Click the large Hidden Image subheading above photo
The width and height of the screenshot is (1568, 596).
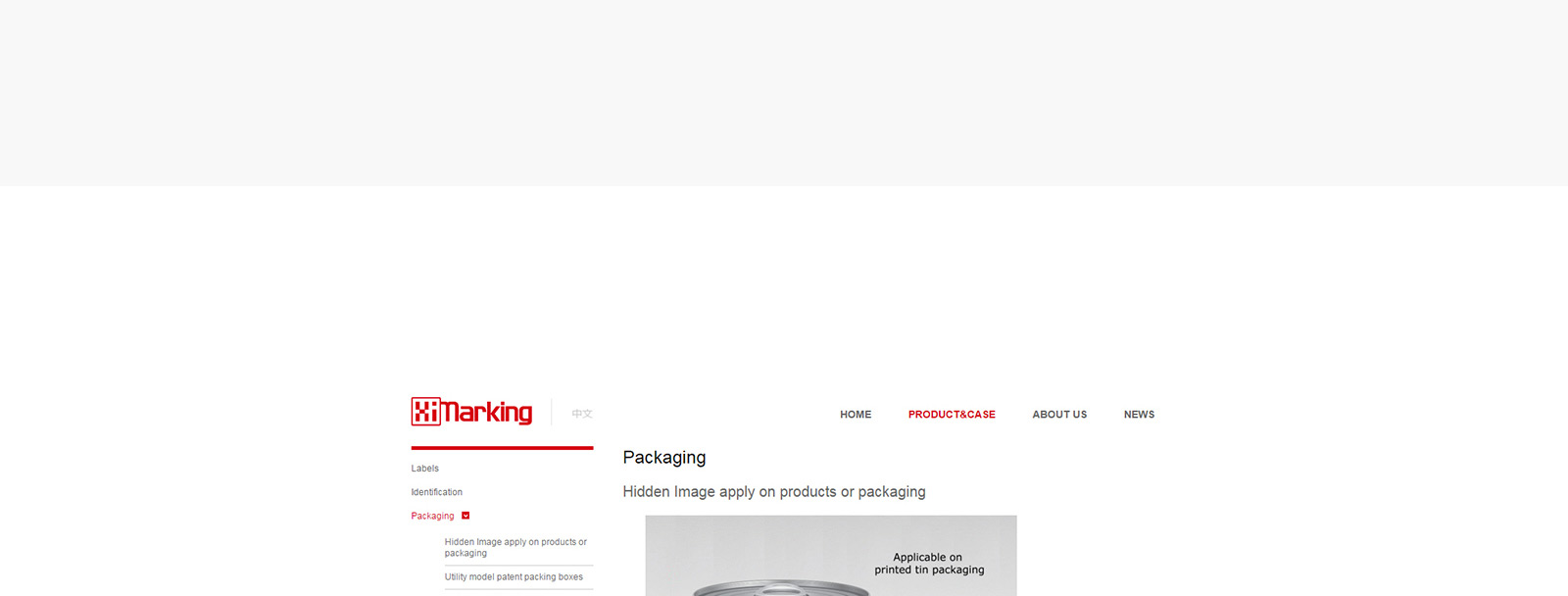pyautogui.click(x=774, y=492)
